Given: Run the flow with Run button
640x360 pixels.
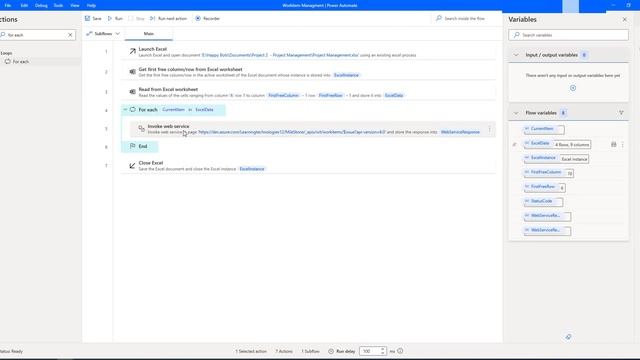Looking at the screenshot, I should (x=115, y=18).
